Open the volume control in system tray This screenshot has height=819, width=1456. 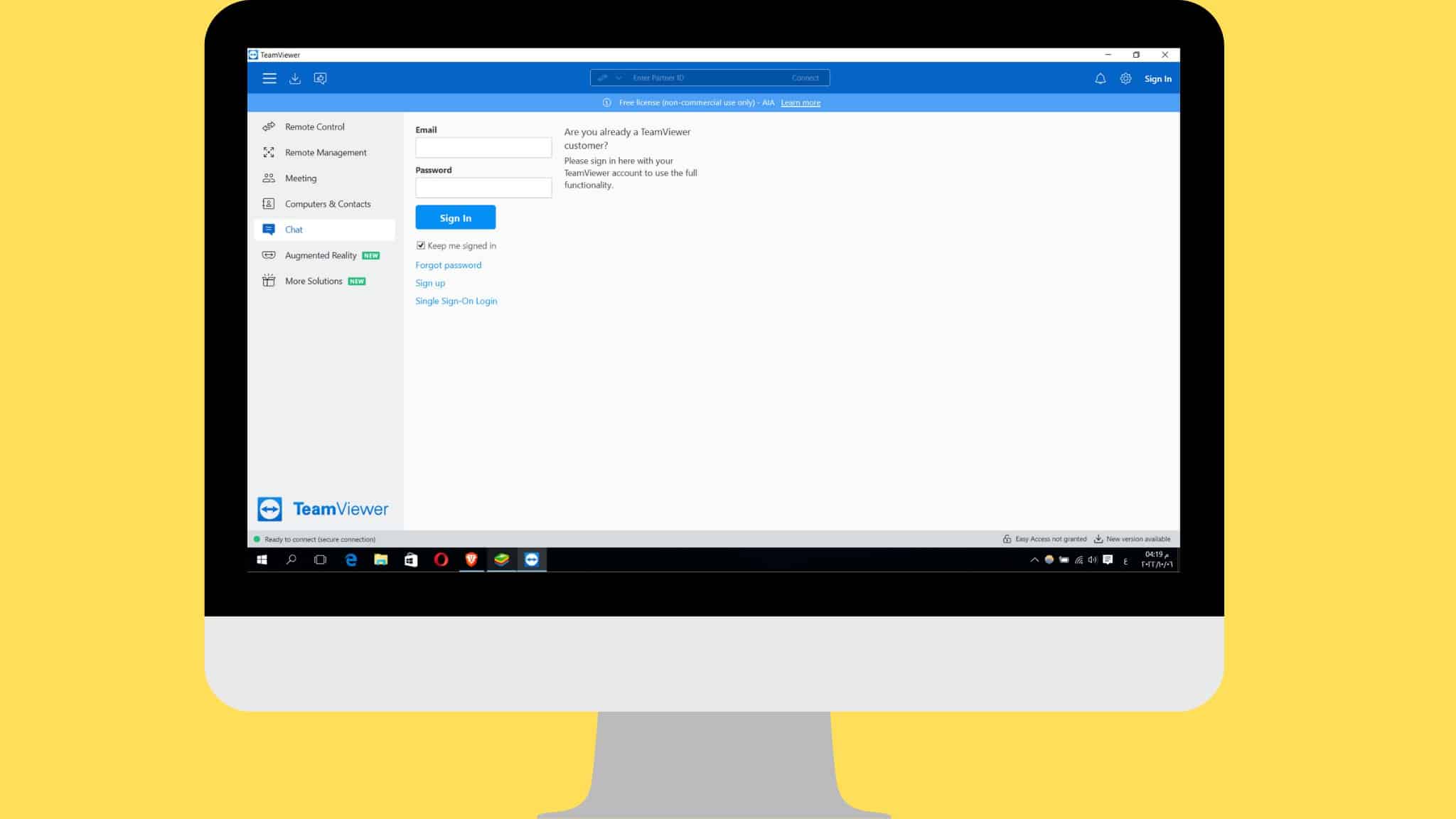click(1093, 560)
